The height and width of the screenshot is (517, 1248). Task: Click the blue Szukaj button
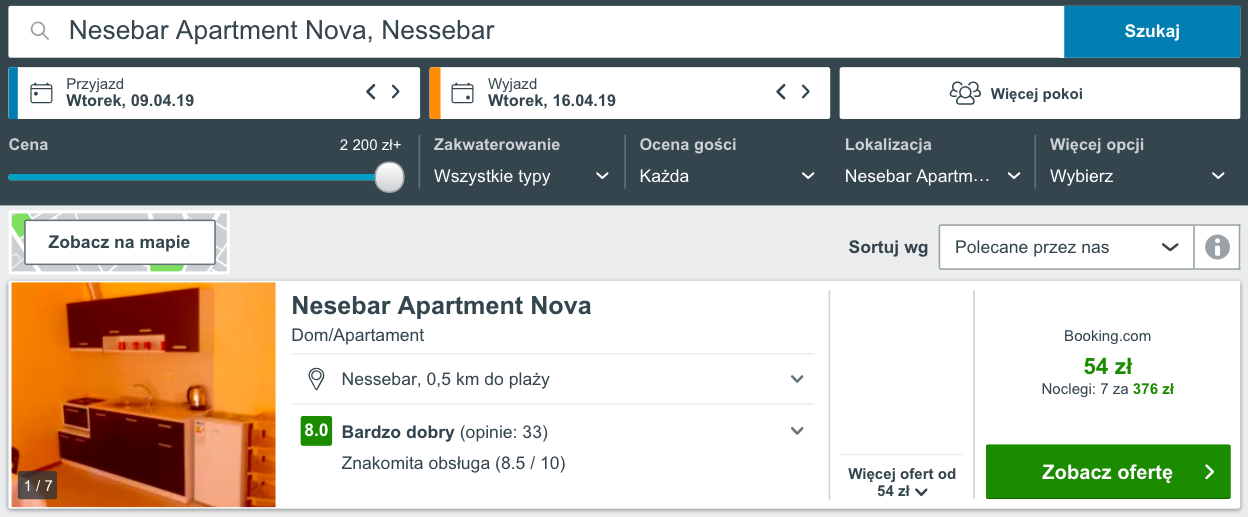[1152, 31]
